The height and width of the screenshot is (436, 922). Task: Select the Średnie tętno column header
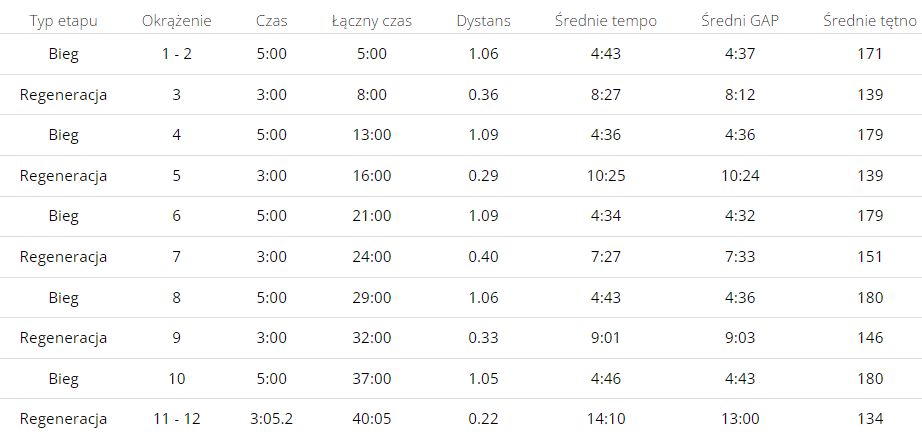tap(870, 21)
